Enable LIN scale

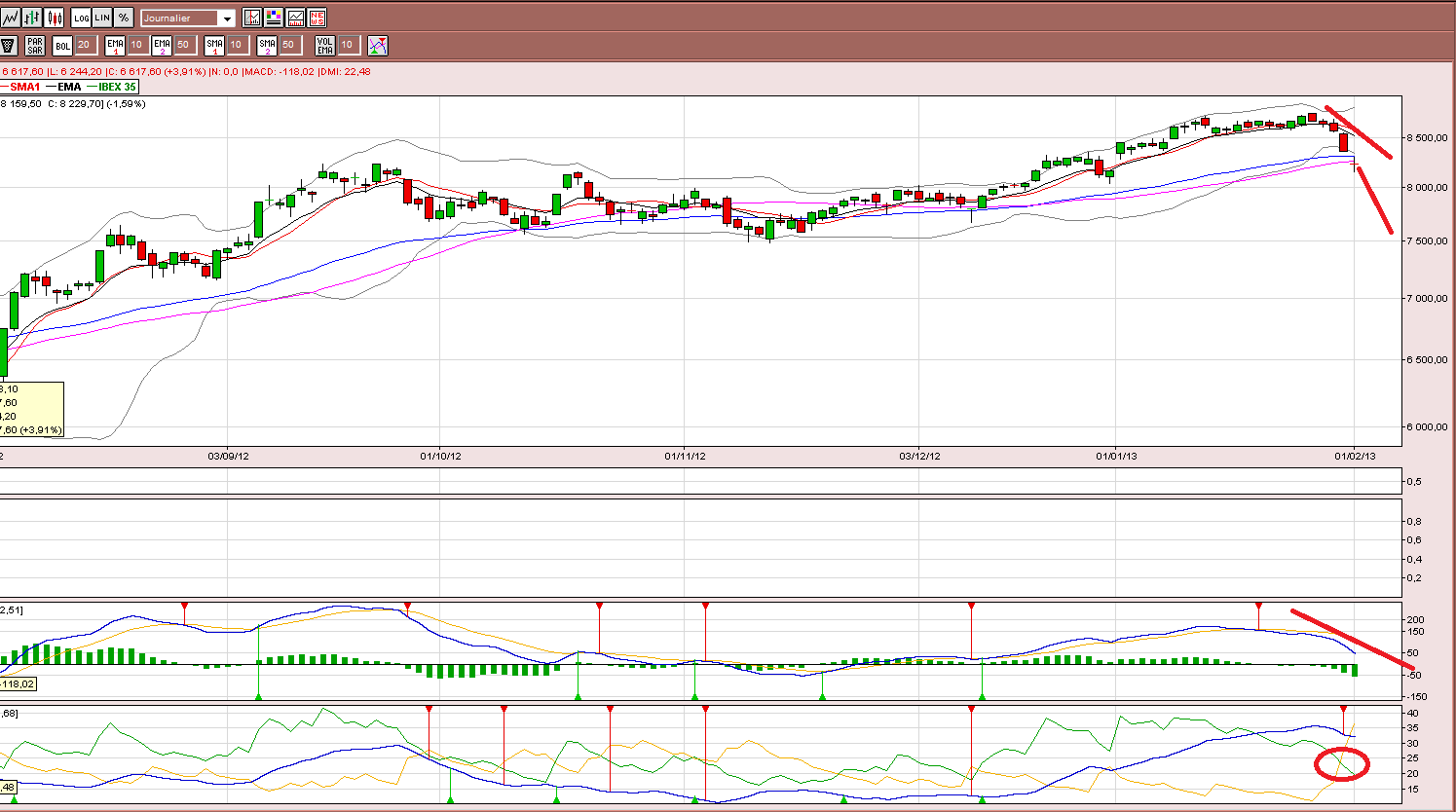pyautogui.click(x=102, y=18)
